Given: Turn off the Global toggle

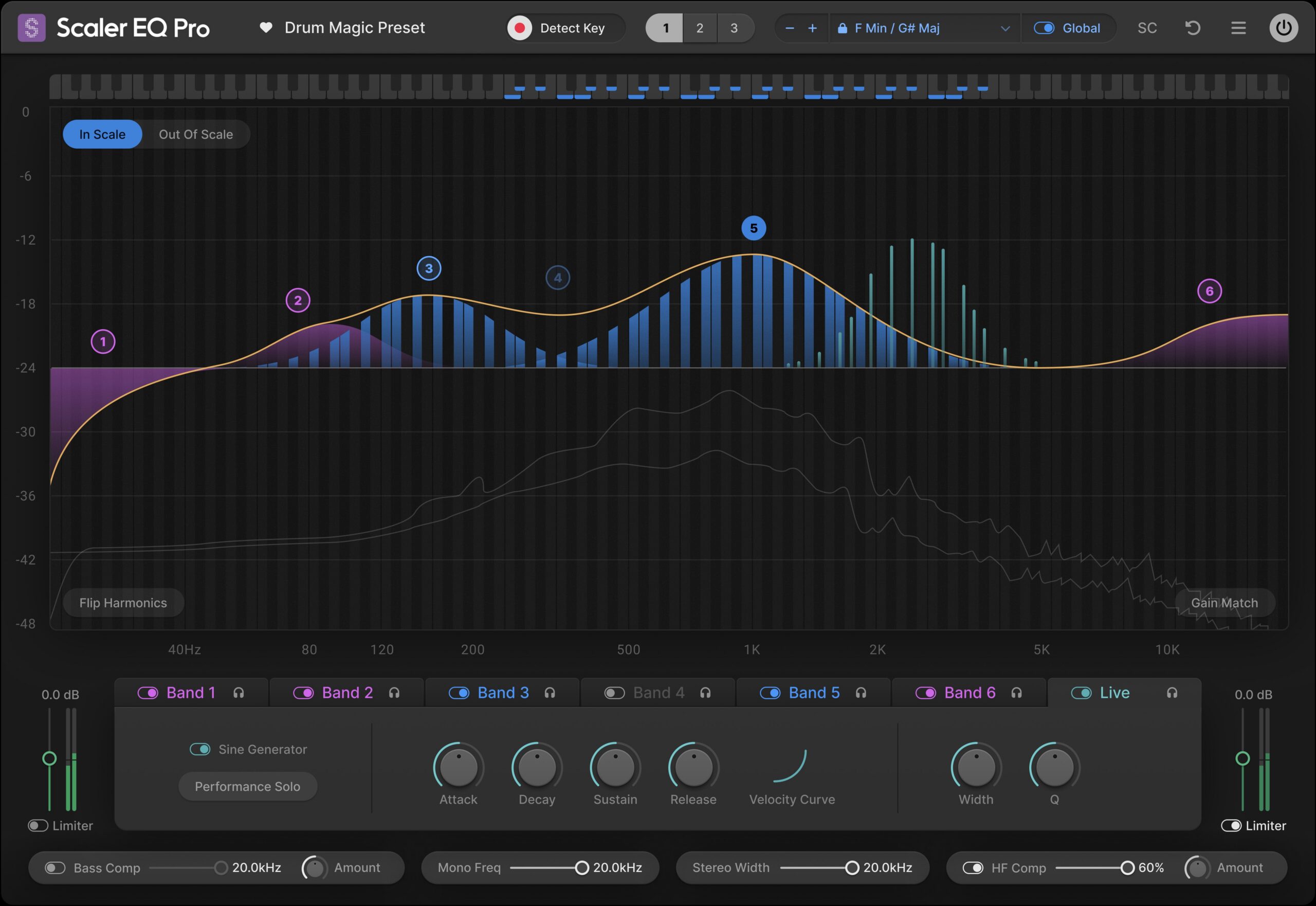Looking at the screenshot, I should pos(1044,28).
